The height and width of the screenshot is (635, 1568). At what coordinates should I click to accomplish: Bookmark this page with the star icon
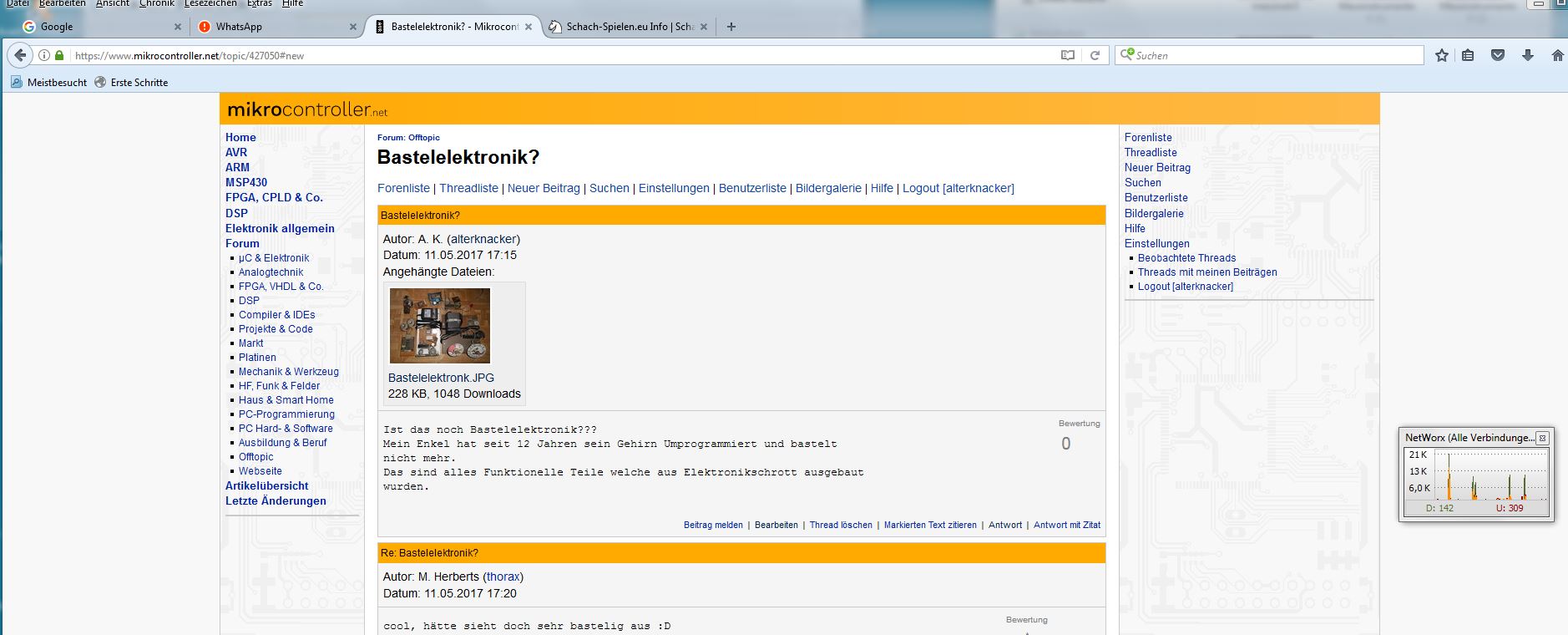point(1441,55)
